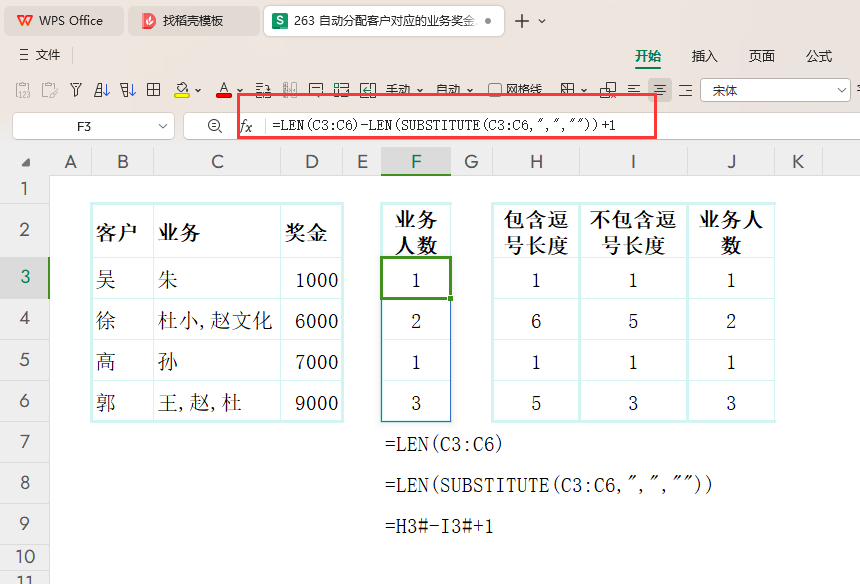The height and width of the screenshot is (584, 860).
Task: Expand the arrow next to new tab
Action: click(x=542, y=21)
